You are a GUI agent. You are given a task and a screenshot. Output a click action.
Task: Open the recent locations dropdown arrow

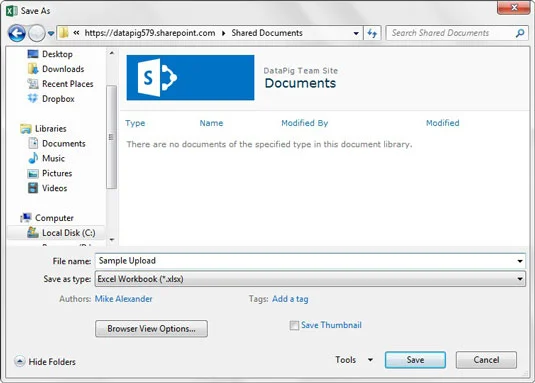click(51, 33)
